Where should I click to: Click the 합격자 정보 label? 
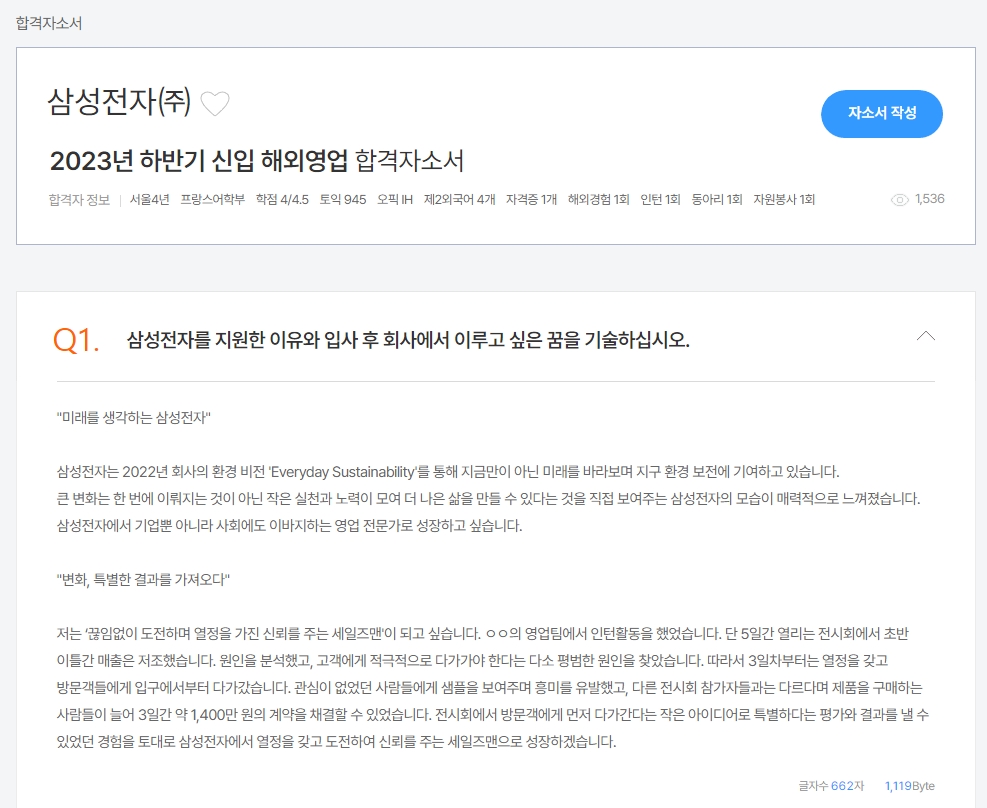[79, 199]
